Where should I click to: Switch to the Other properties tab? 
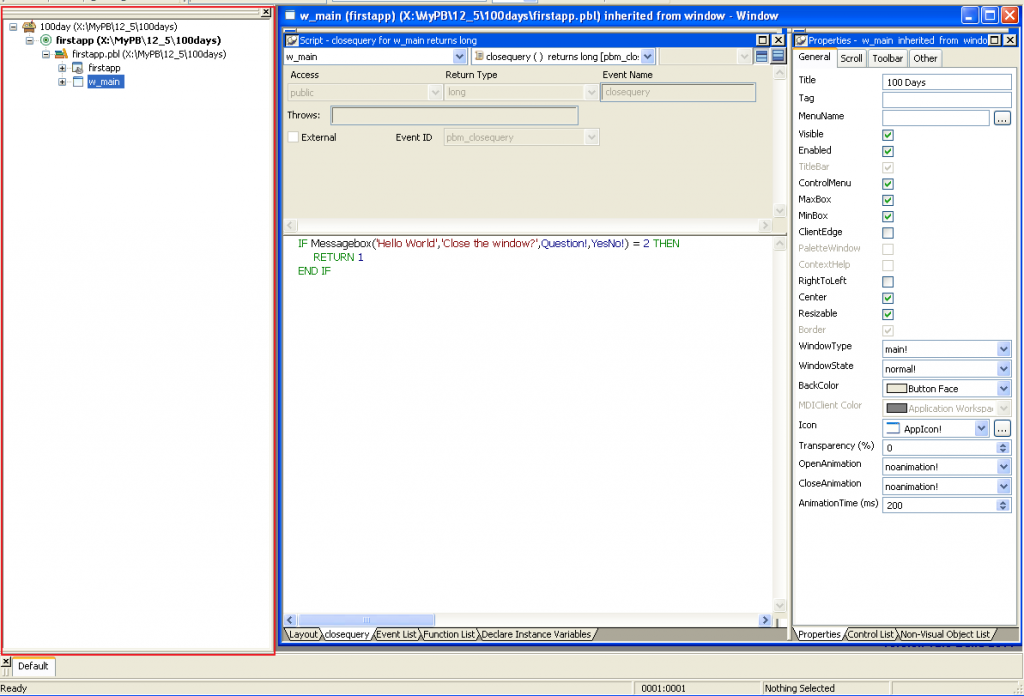925,59
